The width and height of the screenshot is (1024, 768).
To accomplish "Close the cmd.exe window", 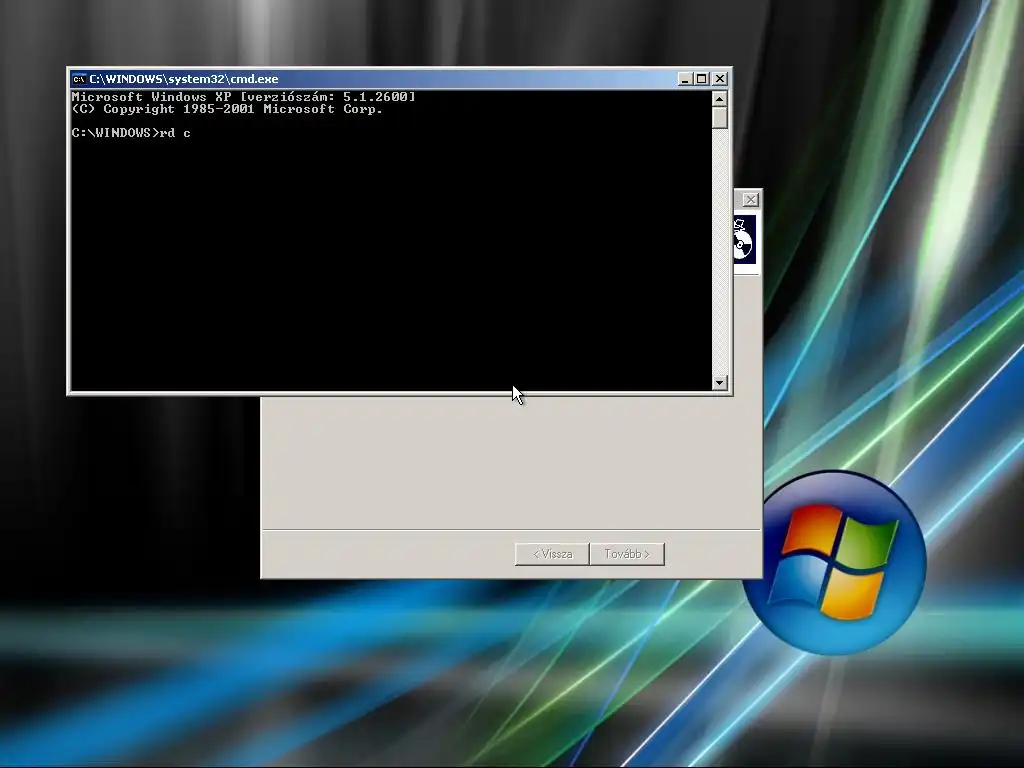I will click(720, 79).
